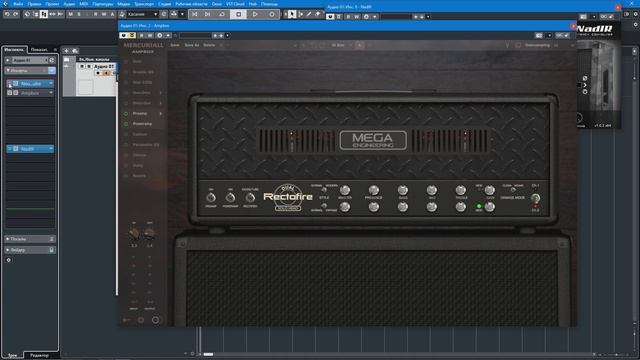
Task: Open the editor for the Ampbox insert
Action: [x=16, y=93]
